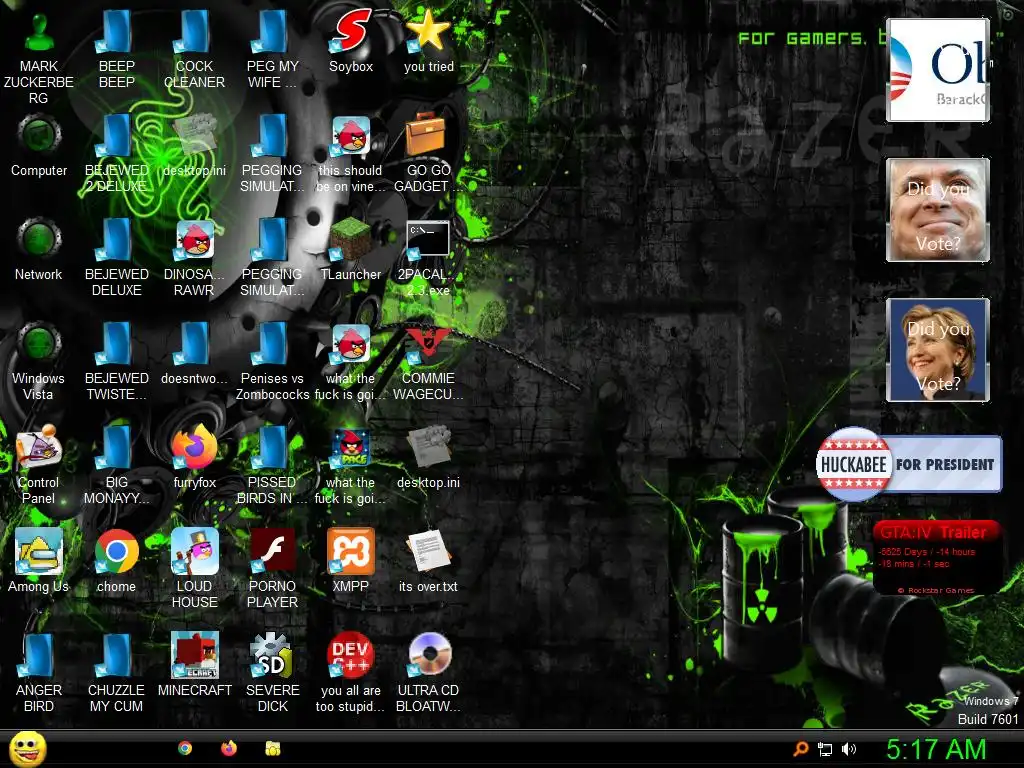Launch the TLauncher Minecraft block icon
The height and width of the screenshot is (768, 1024).
point(351,239)
